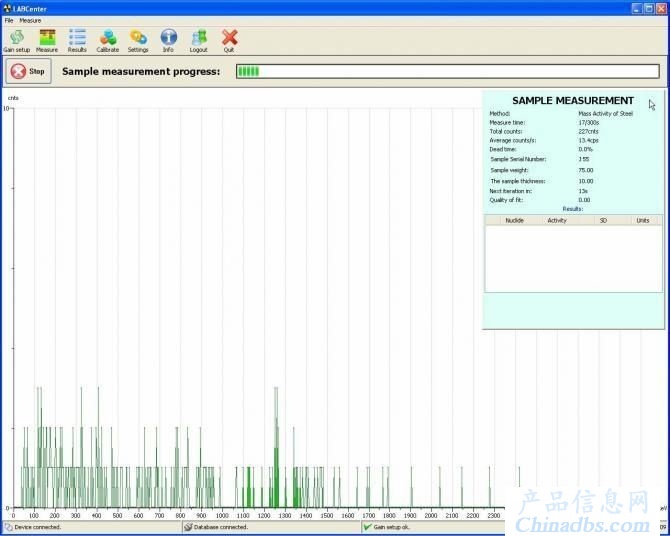Maximize the LABCenter window
The width and height of the screenshot is (670, 536).
(x=649, y=8)
